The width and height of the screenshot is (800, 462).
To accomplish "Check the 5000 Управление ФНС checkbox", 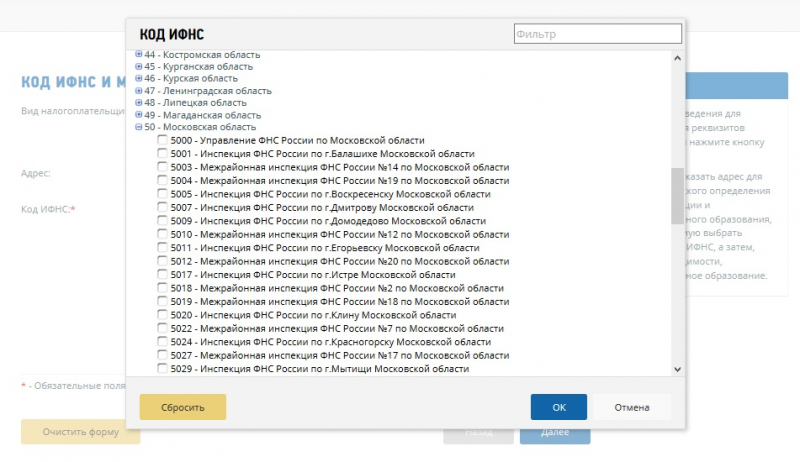I will click(163, 141).
